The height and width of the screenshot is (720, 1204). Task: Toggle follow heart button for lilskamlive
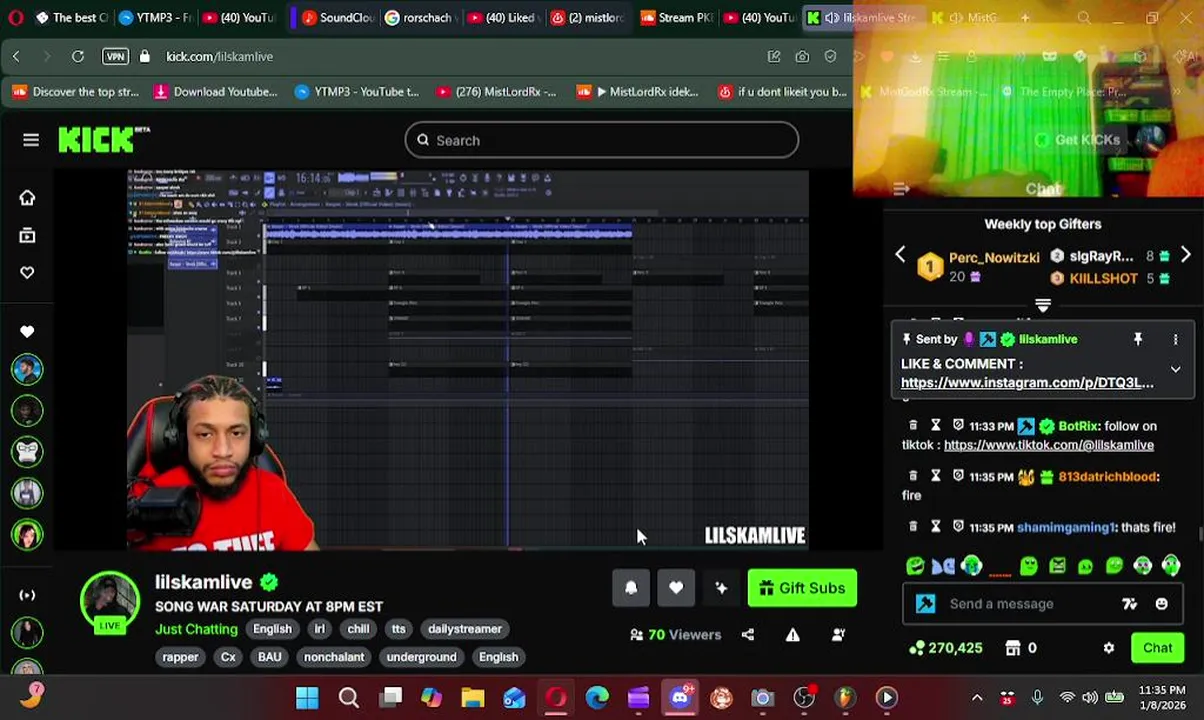point(676,588)
